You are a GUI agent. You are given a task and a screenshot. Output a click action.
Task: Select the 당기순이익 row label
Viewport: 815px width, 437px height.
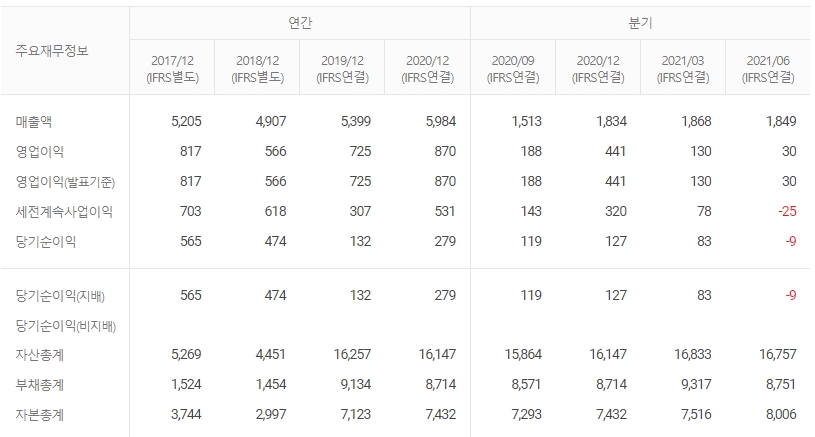pos(46,242)
